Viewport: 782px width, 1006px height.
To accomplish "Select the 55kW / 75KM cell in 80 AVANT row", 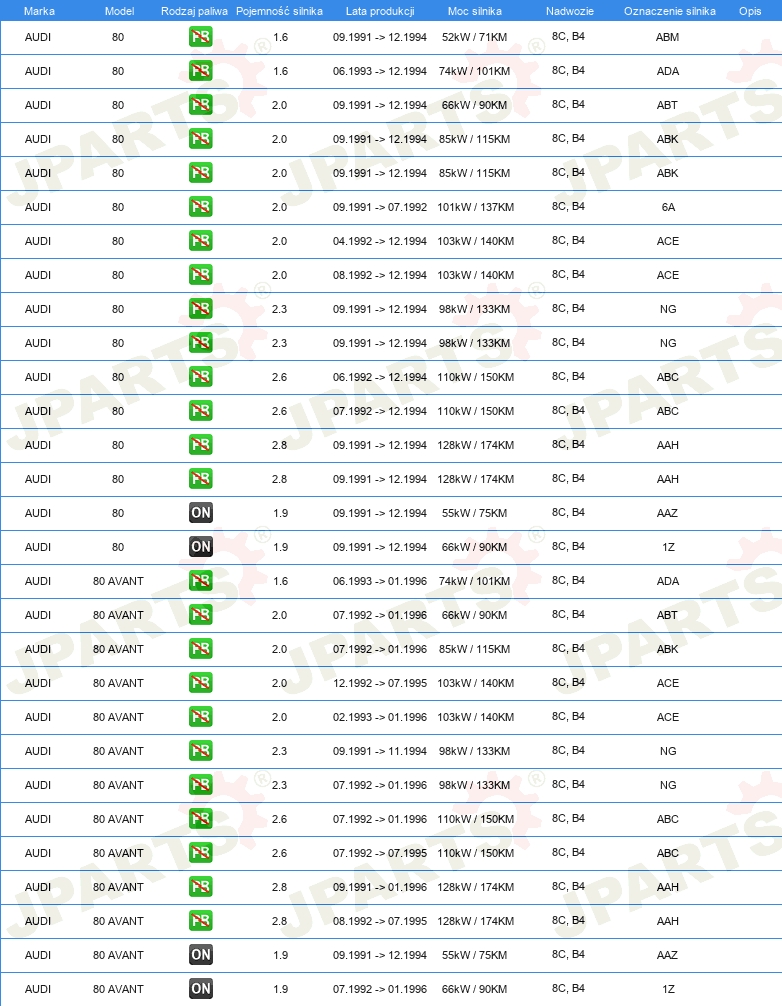I will [x=475, y=955].
